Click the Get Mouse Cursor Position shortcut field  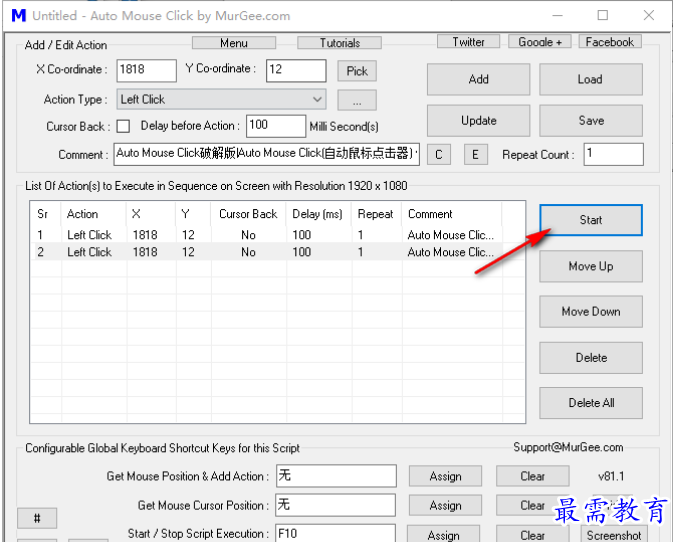click(336, 505)
